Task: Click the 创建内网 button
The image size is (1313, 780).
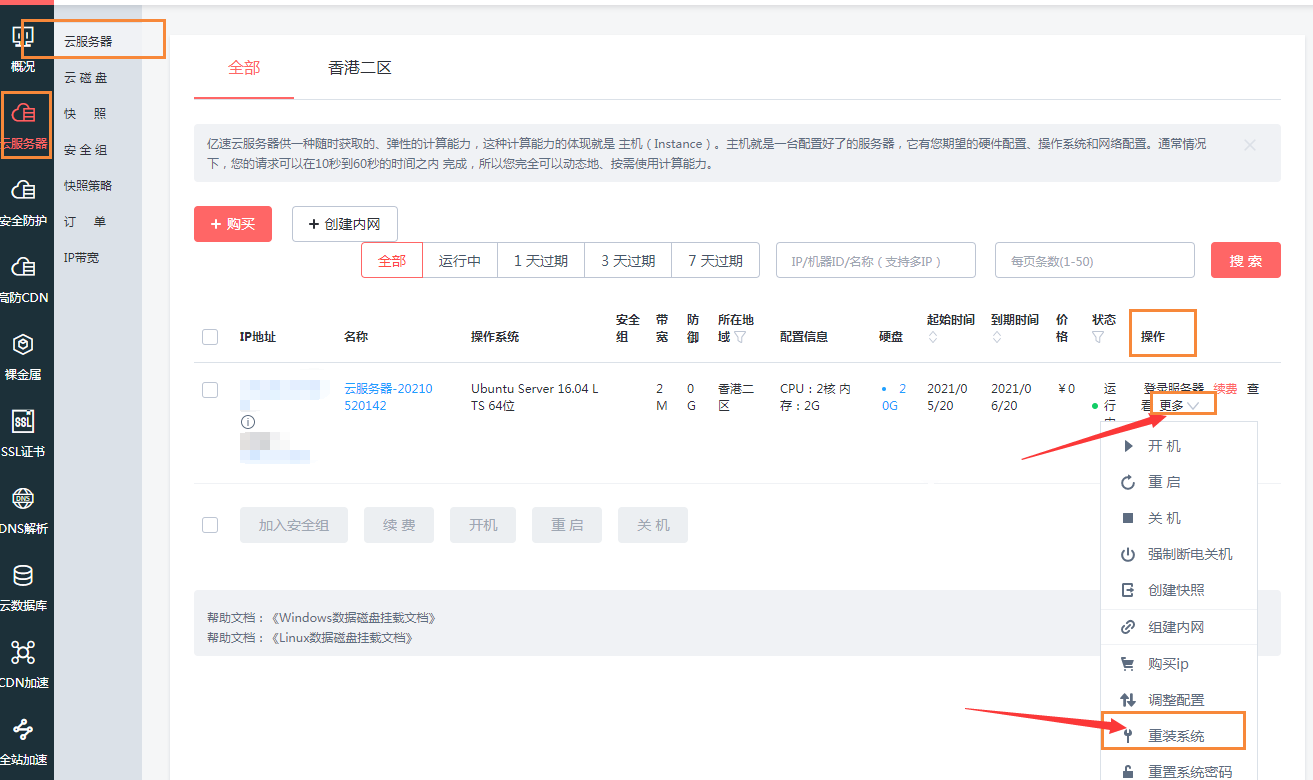Action: coord(345,224)
